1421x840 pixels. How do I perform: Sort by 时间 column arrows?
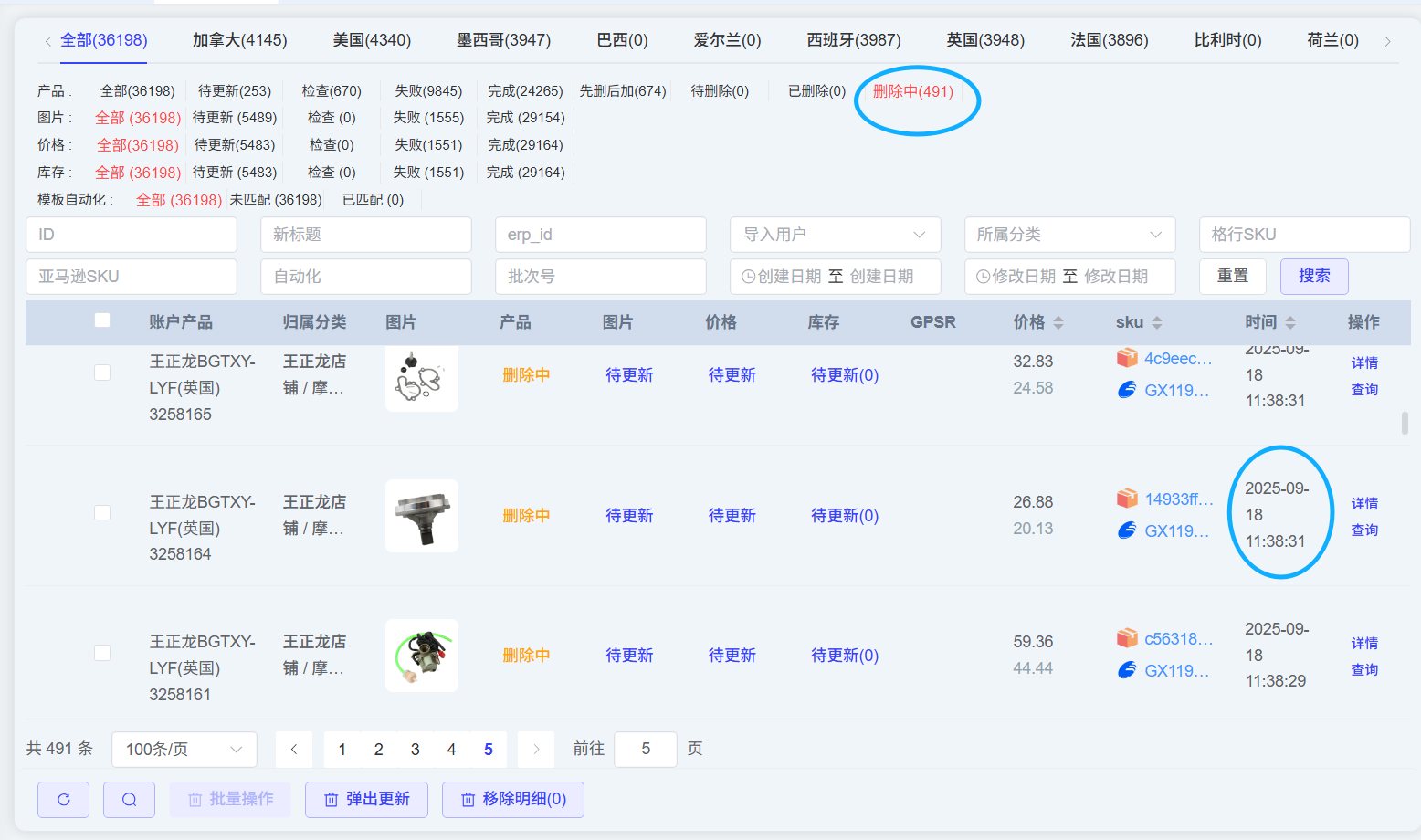click(x=1290, y=322)
